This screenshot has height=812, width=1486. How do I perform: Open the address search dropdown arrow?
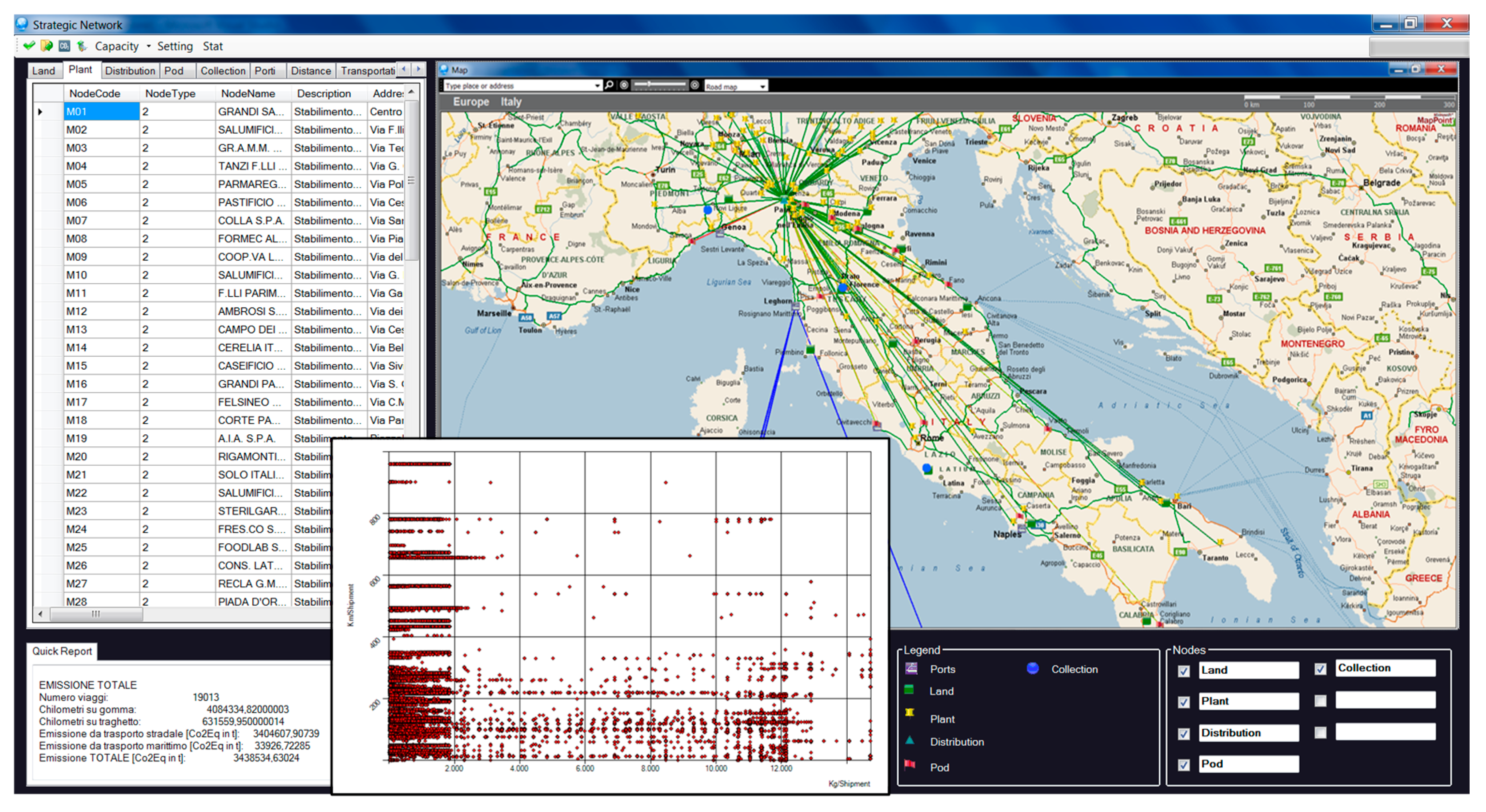pos(597,86)
